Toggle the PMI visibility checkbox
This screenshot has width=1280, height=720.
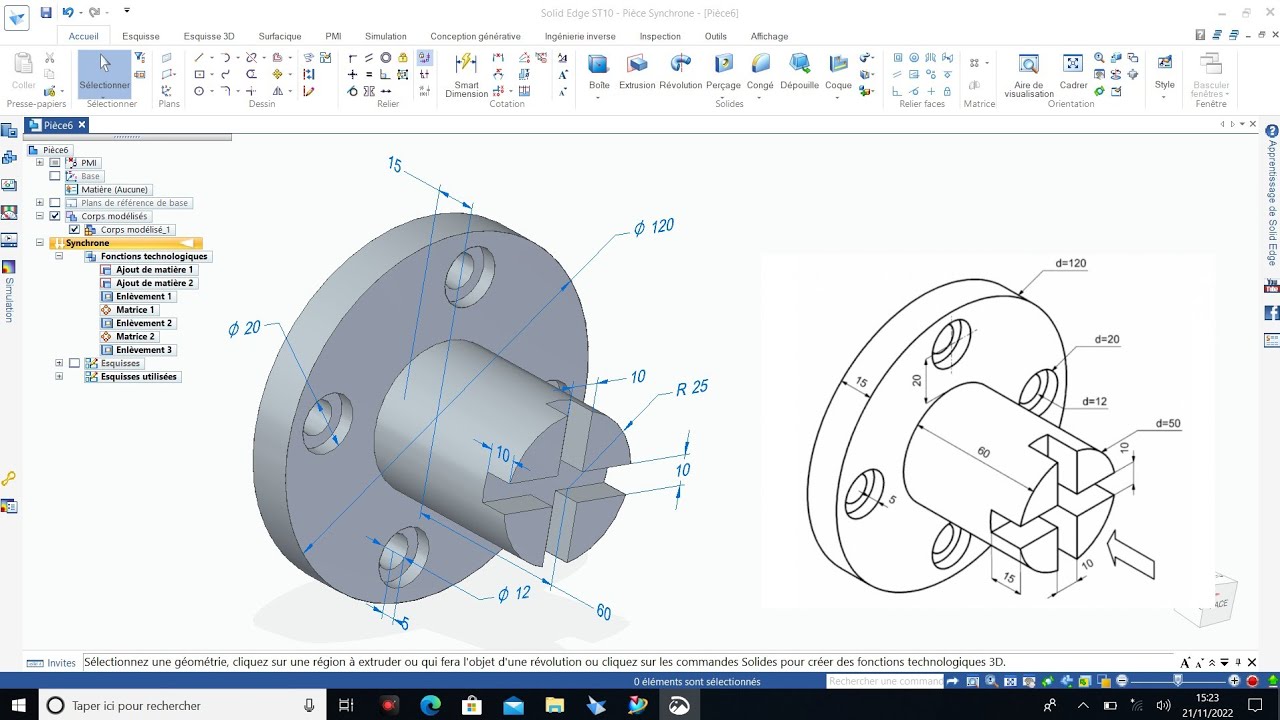pos(55,162)
